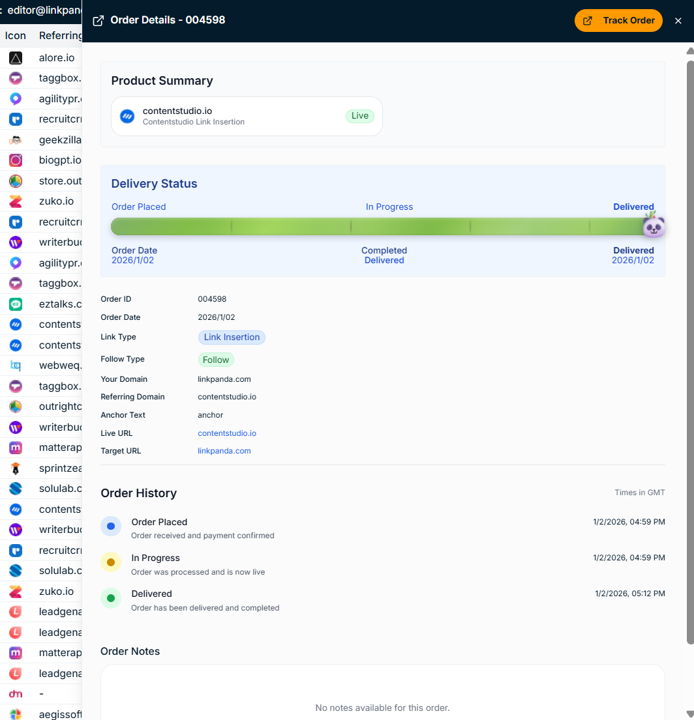Click the Referring column header
Viewport: 694px width, 720px height.
click(60, 36)
